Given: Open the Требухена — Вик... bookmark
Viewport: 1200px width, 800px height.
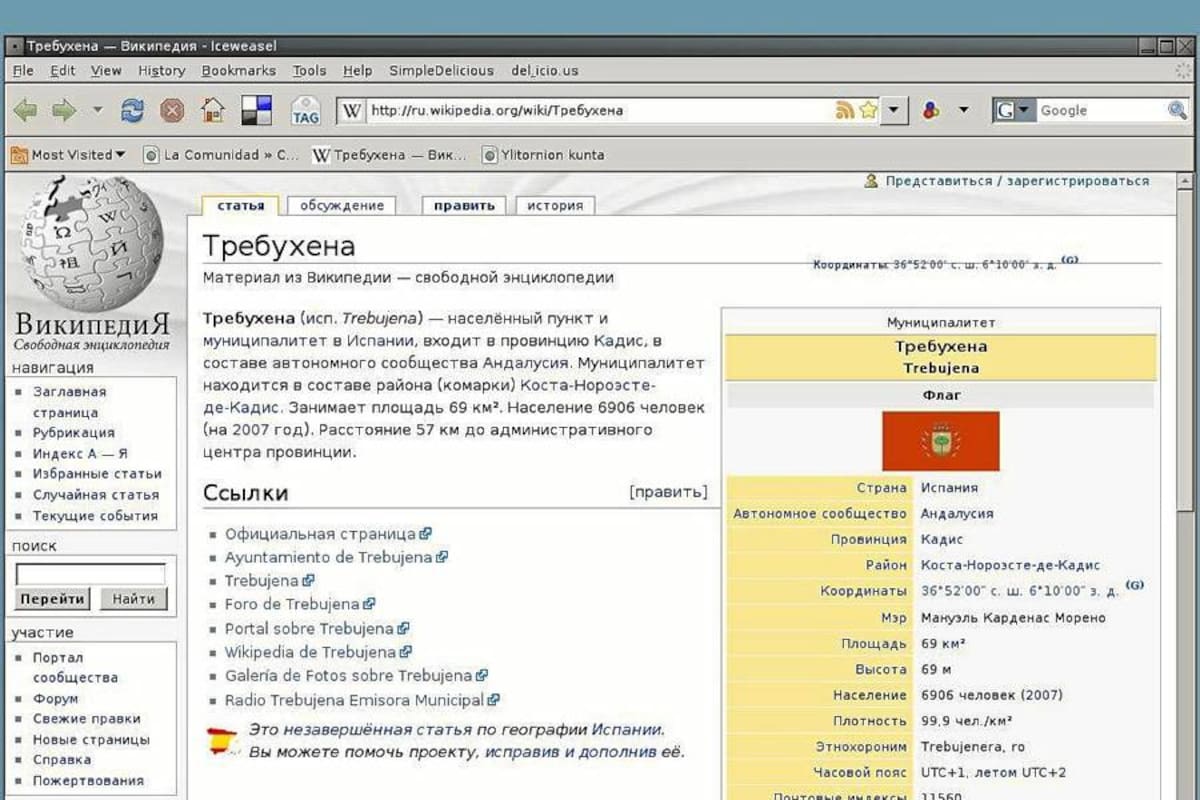Looking at the screenshot, I should tap(390, 155).
